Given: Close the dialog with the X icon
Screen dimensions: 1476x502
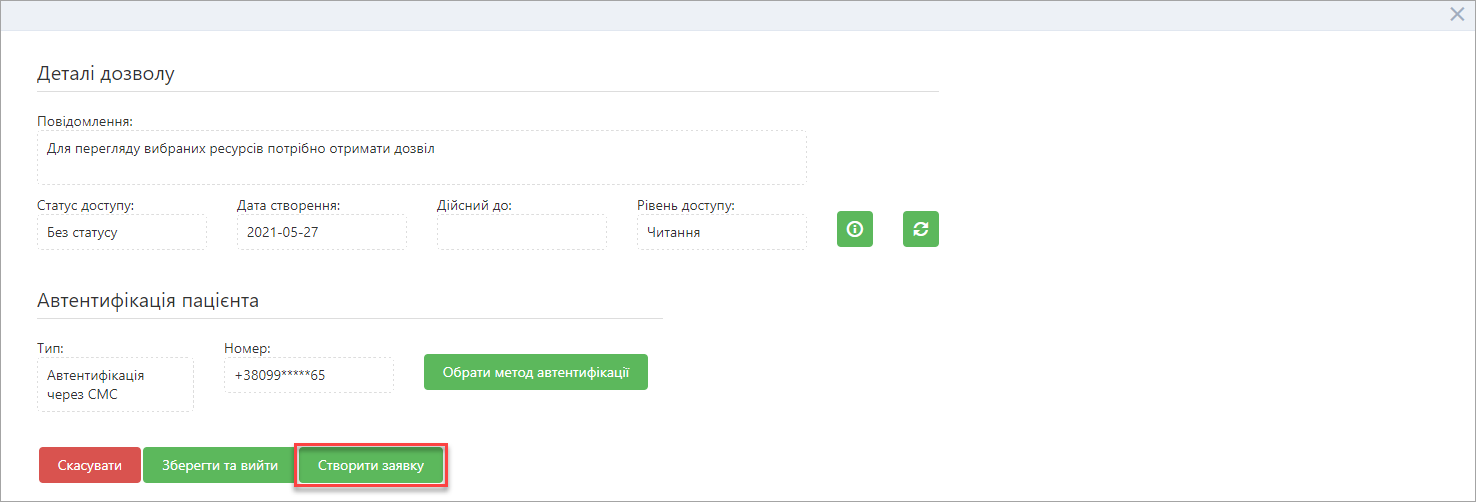Looking at the screenshot, I should click(1457, 13).
